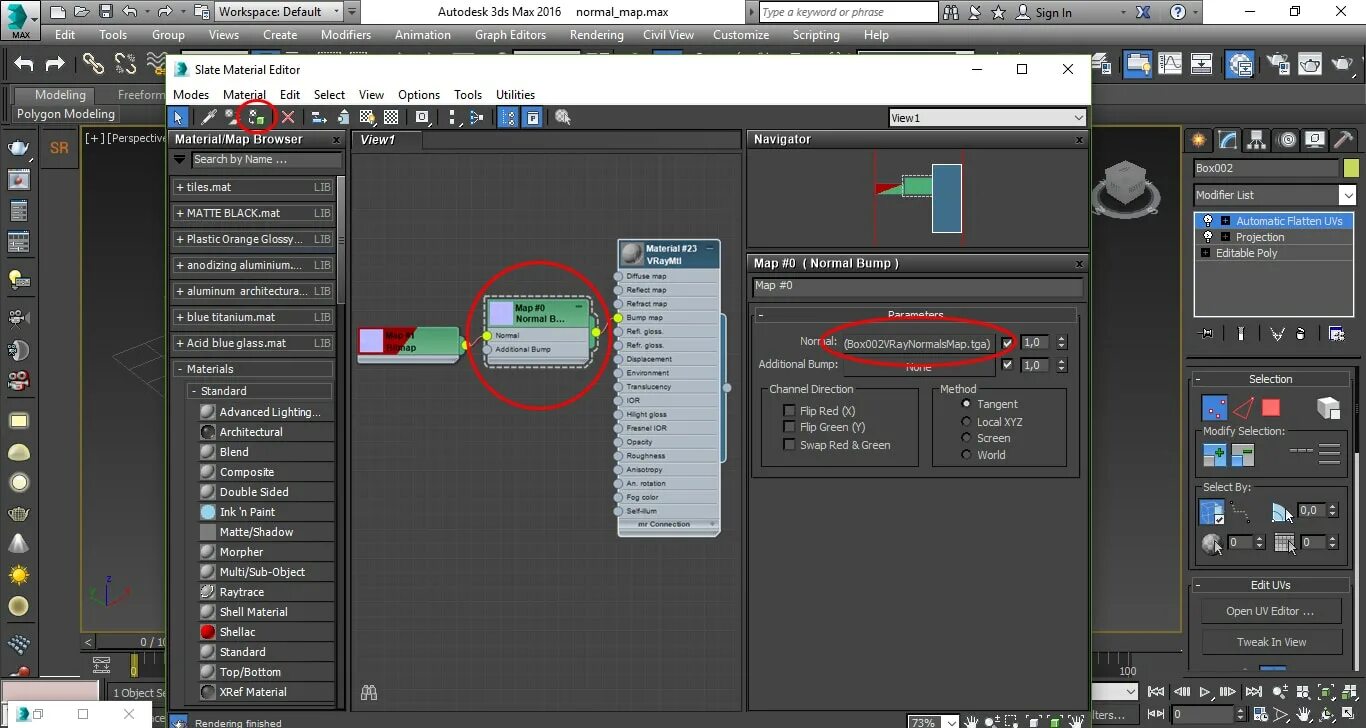
Task: Click Assign Material to Selection icon
Action: click(x=257, y=118)
